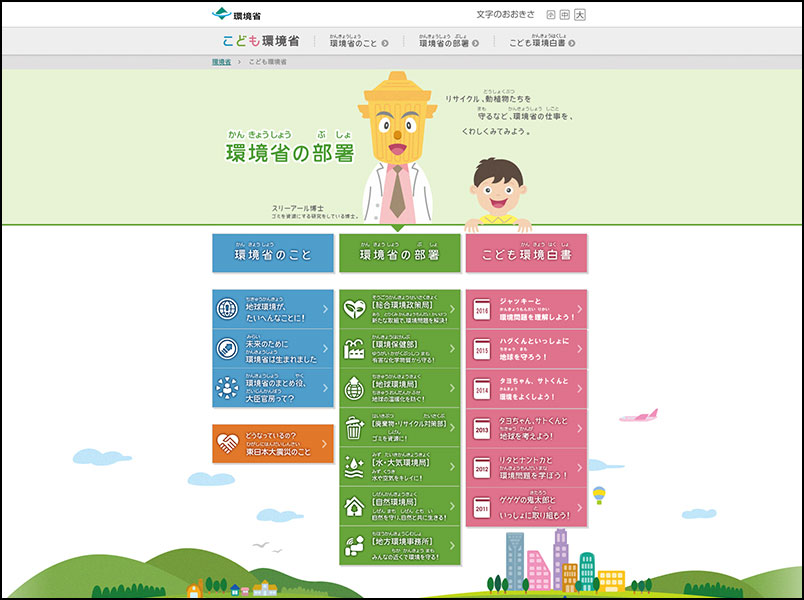This screenshot has width=804, height=600.
Task: Click the globe icon for 地球環境が、たいへんなことに
Action: (228, 310)
